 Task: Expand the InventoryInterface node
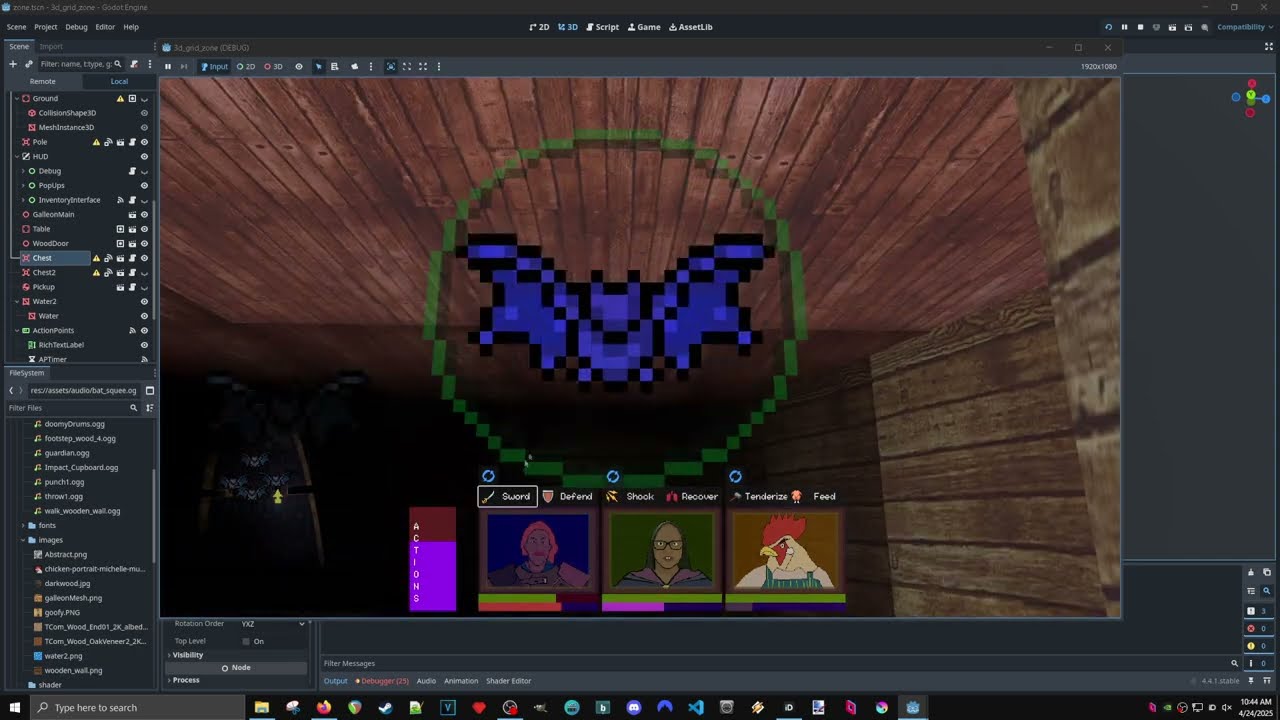(22, 200)
